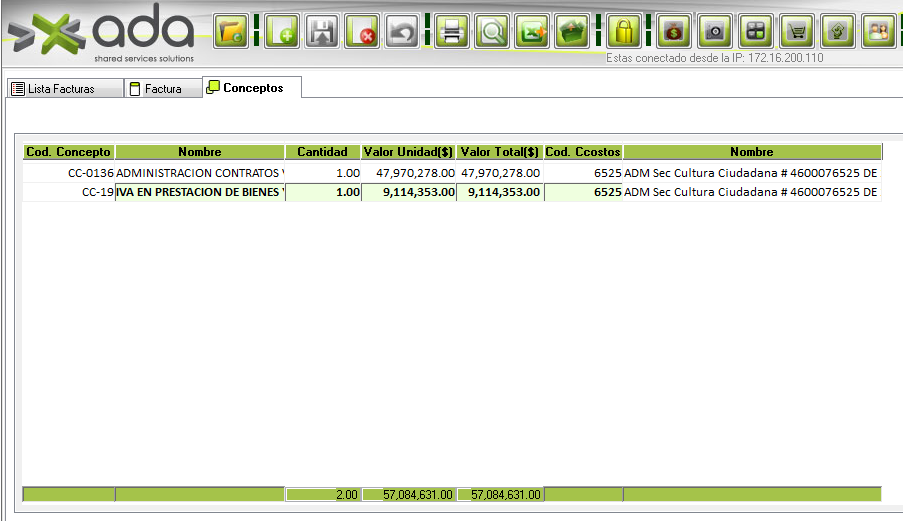Click the IVA EN PRESTACION DE BIENES name cell
Viewport: 916px width, 528px height.
coord(200,193)
